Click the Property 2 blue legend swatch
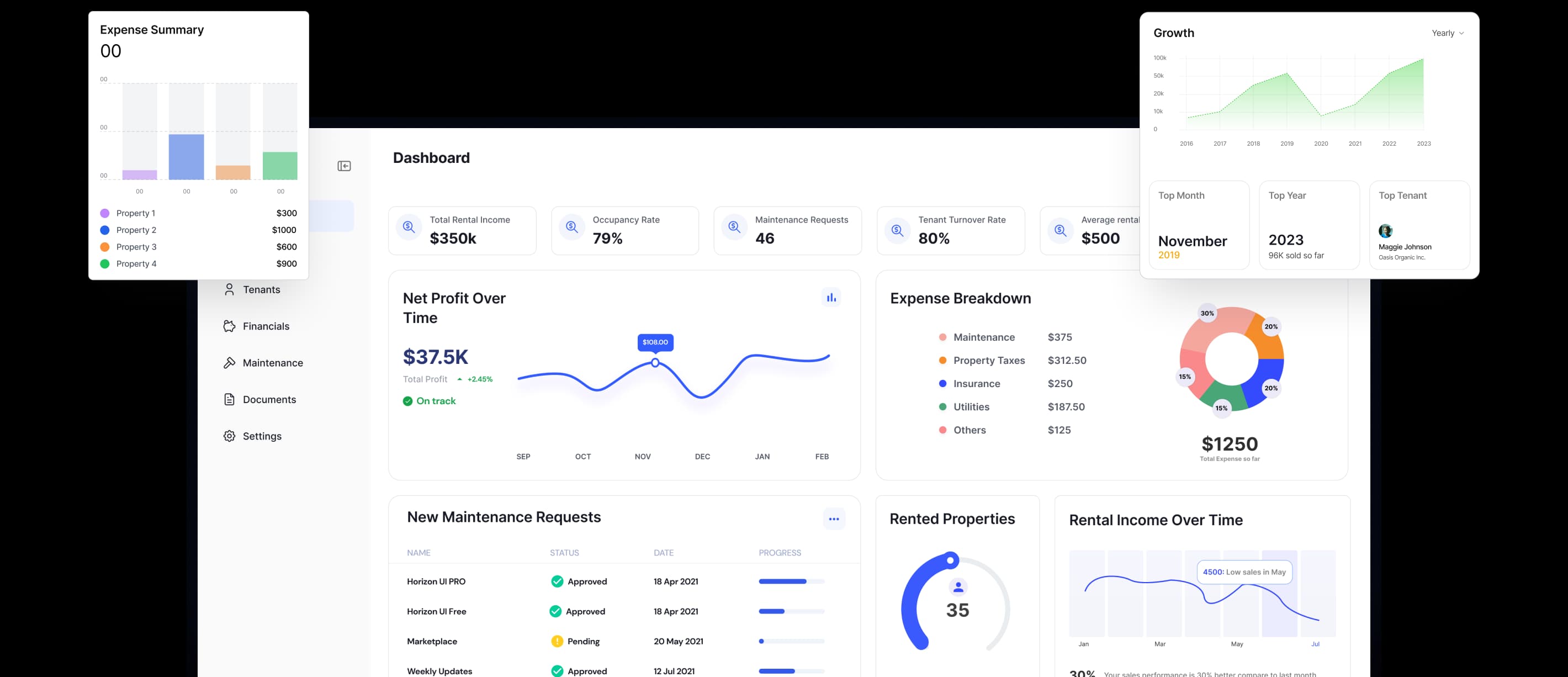The height and width of the screenshot is (677, 1568). [x=105, y=230]
